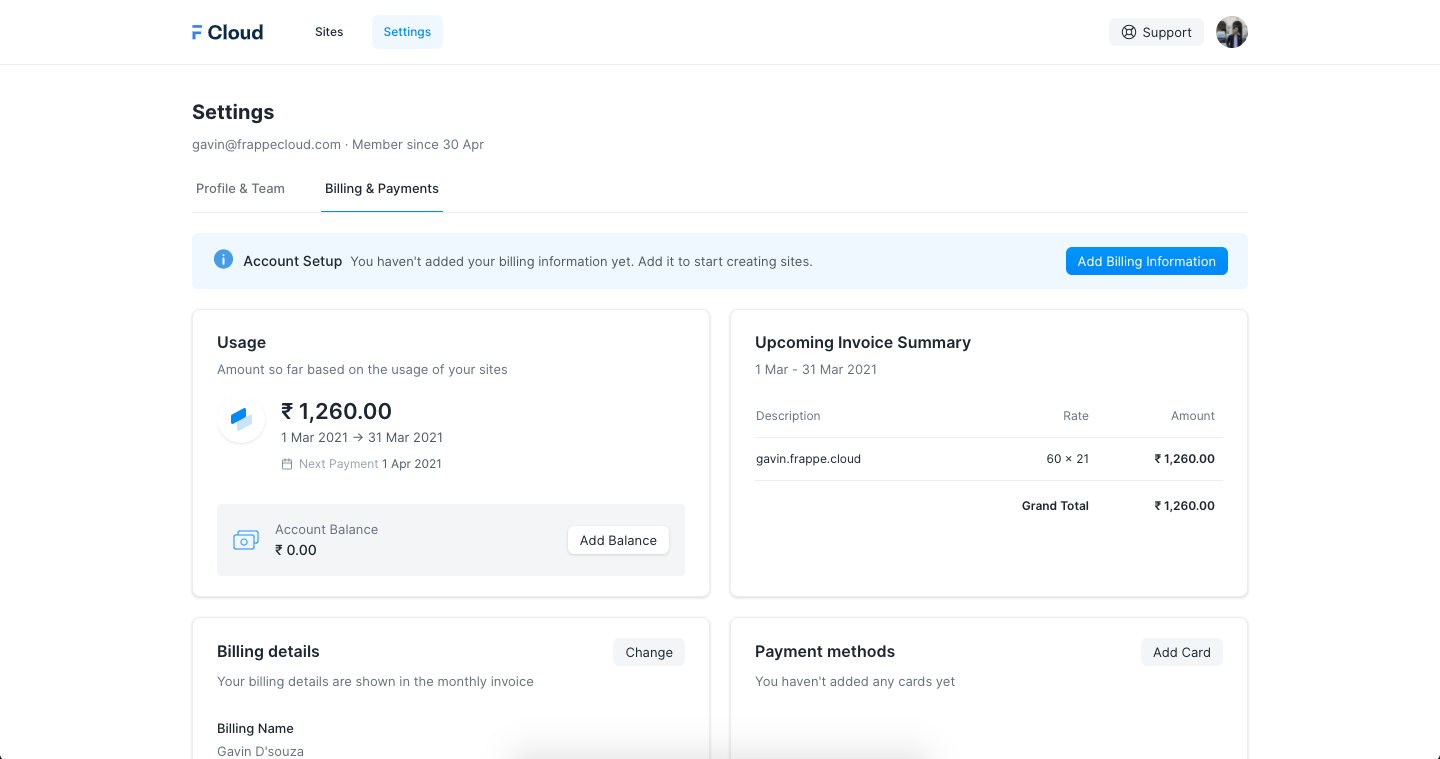This screenshot has height=759, width=1440.
Task: Click the account balance cash icon
Action: 245,540
